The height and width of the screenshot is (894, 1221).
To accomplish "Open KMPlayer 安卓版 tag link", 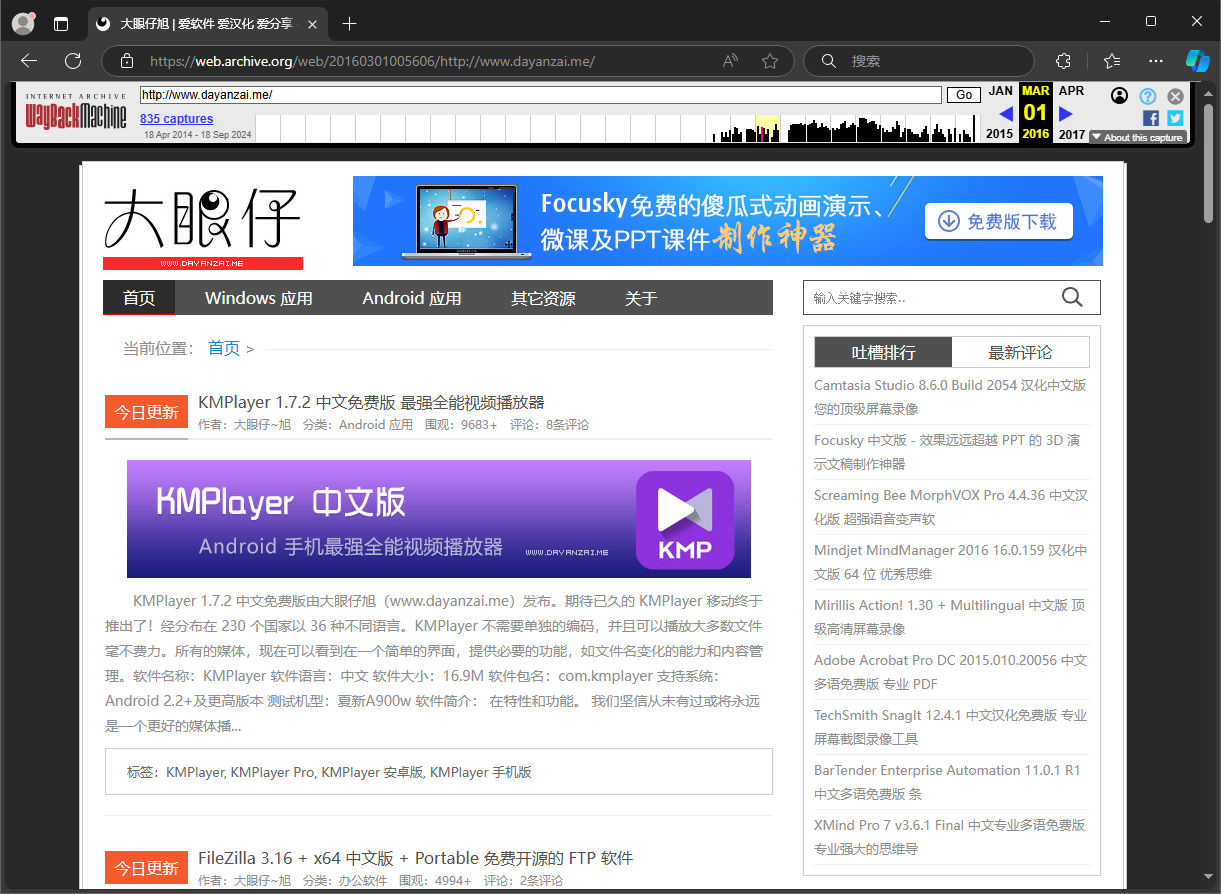I will [373, 772].
